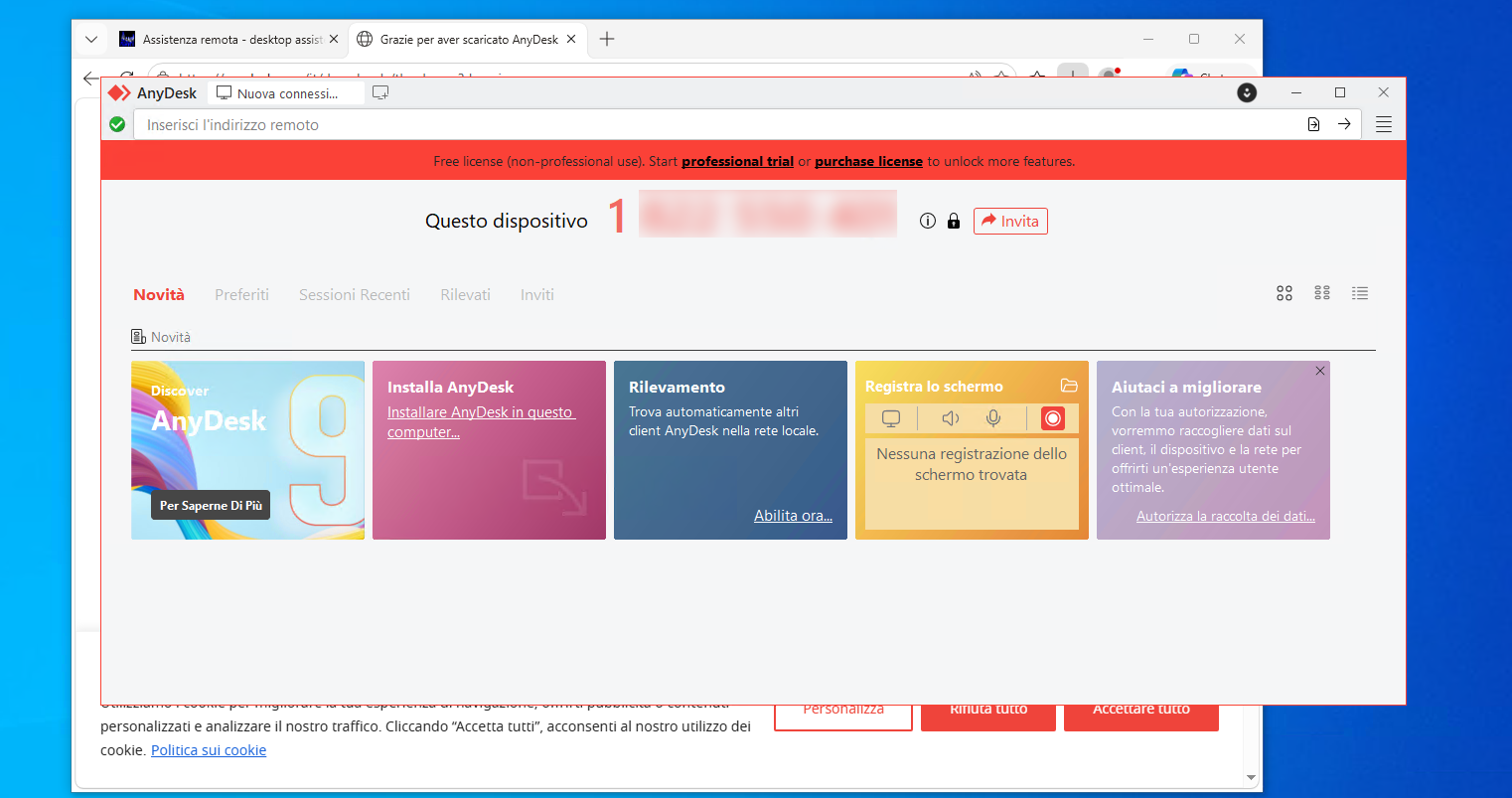Click the Discover AnyDesk 9 card
Viewport: 1512px width, 798px height.
click(247, 450)
